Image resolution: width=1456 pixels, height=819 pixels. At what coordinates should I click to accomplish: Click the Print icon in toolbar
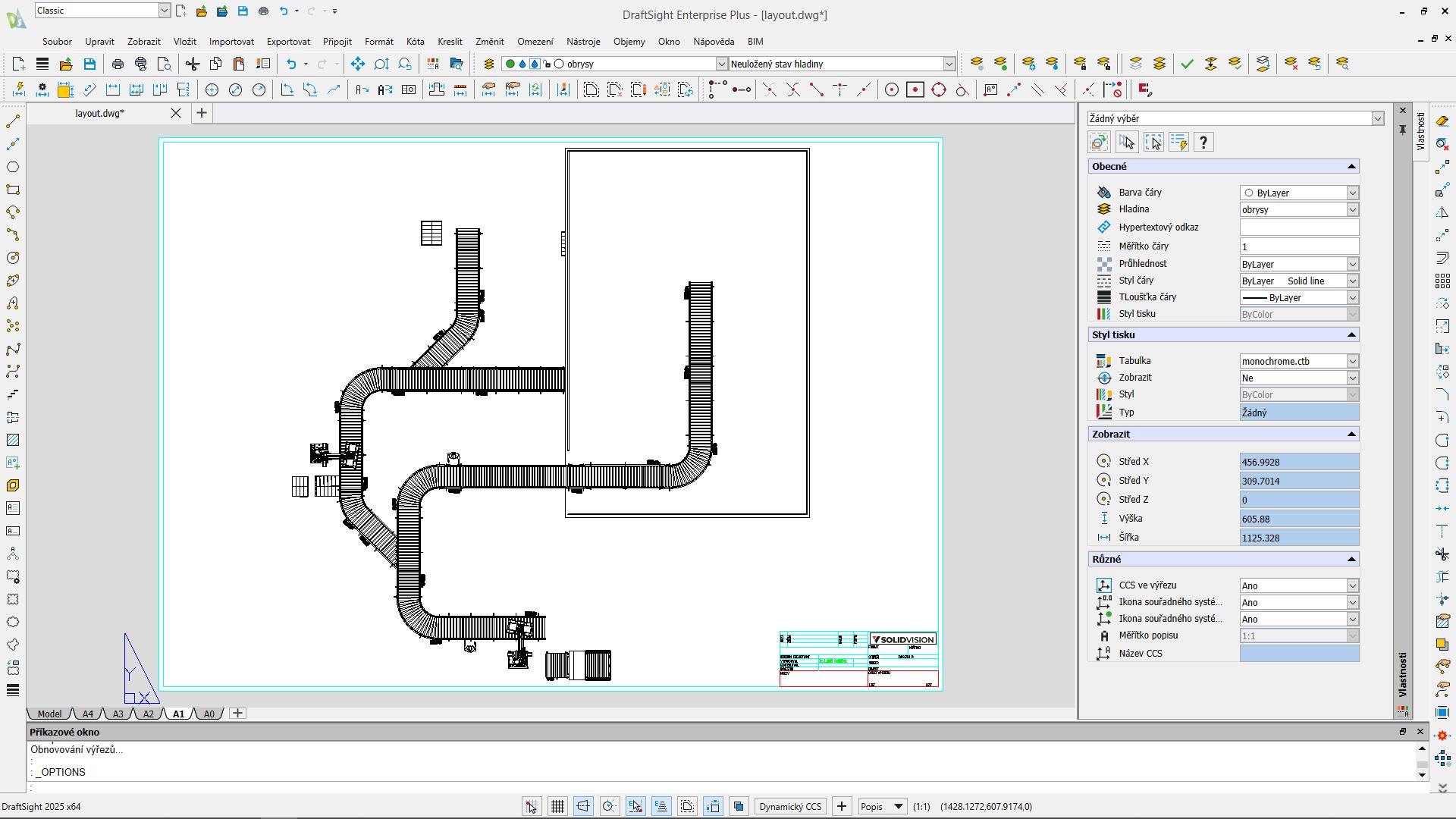pos(118,64)
